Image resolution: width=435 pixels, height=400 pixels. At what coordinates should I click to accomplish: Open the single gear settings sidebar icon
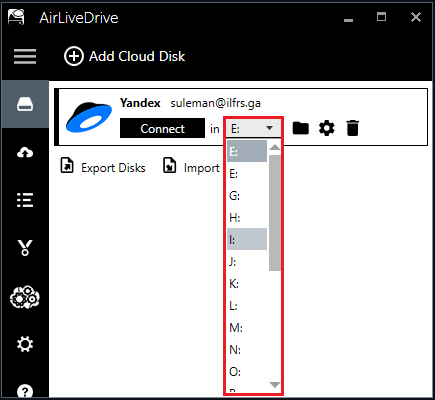click(x=25, y=344)
